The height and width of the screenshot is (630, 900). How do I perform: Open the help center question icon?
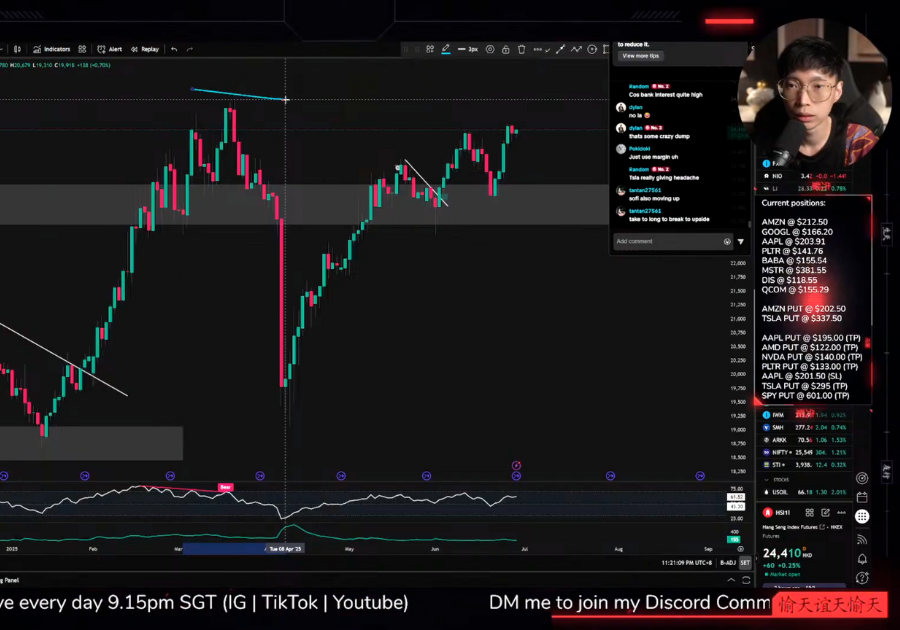(x=862, y=578)
